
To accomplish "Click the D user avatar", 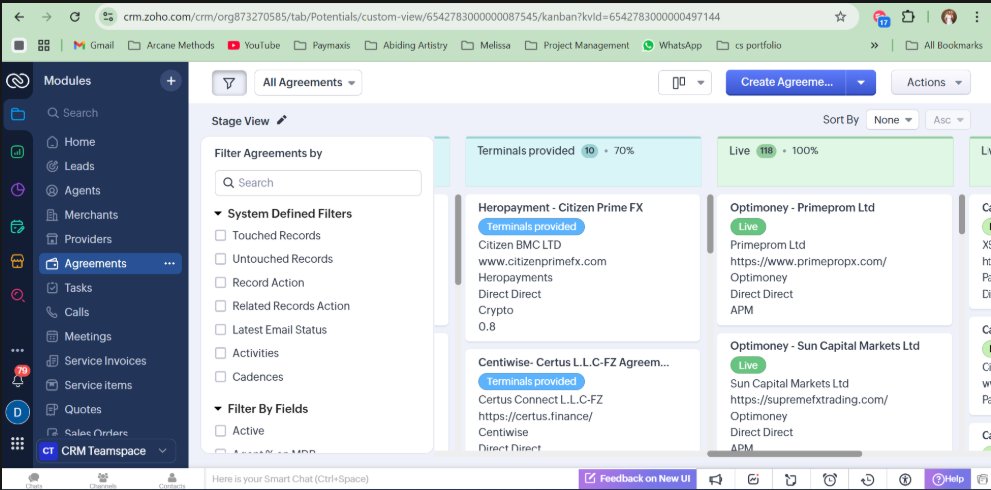I will 18,413.
